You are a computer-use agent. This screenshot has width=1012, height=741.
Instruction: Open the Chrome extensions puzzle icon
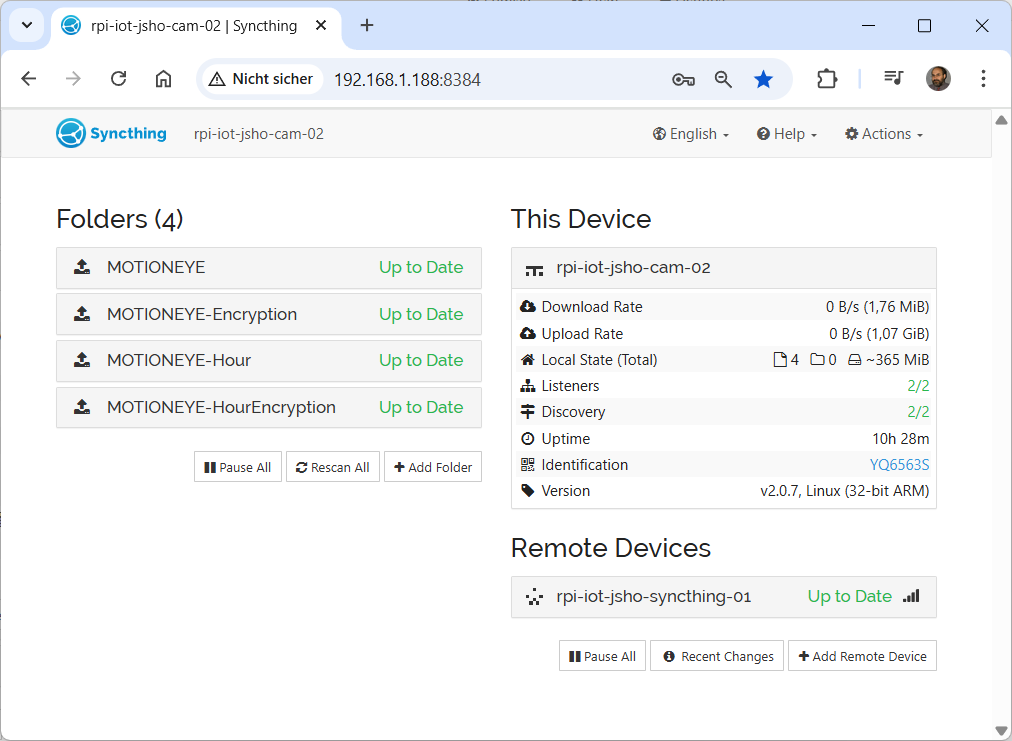click(x=826, y=79)
